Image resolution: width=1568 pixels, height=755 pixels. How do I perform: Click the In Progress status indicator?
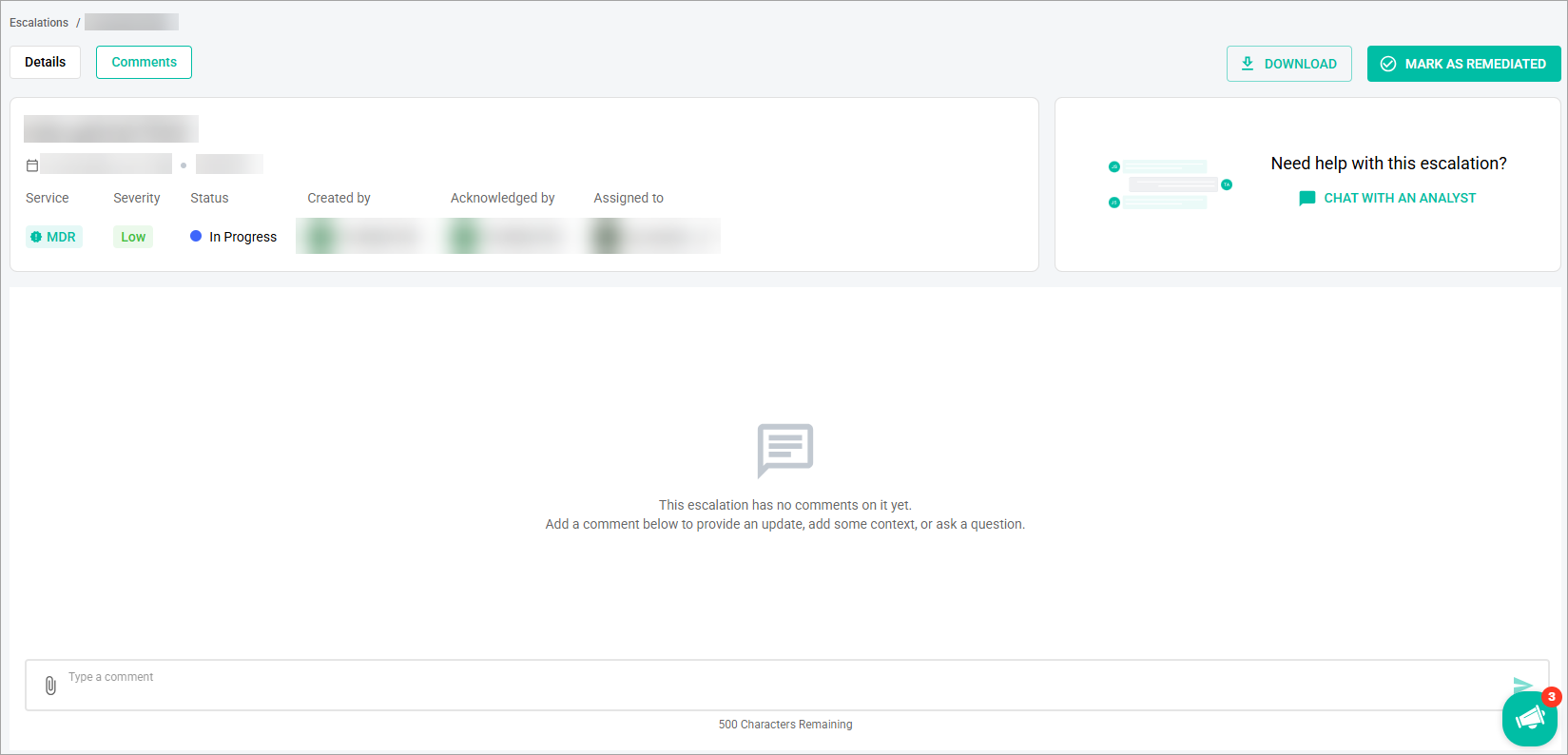point(234,237)
